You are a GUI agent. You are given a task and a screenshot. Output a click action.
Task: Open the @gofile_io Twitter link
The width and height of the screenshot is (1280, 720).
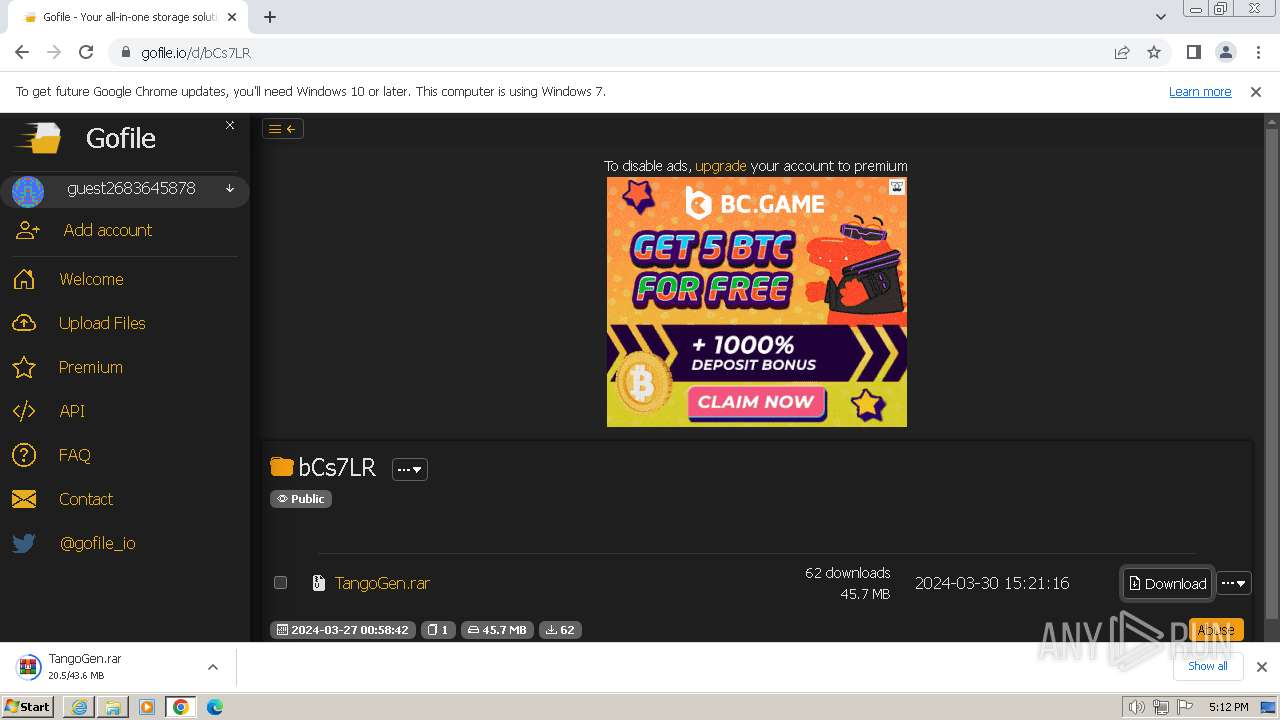click(x=98, y=543)
